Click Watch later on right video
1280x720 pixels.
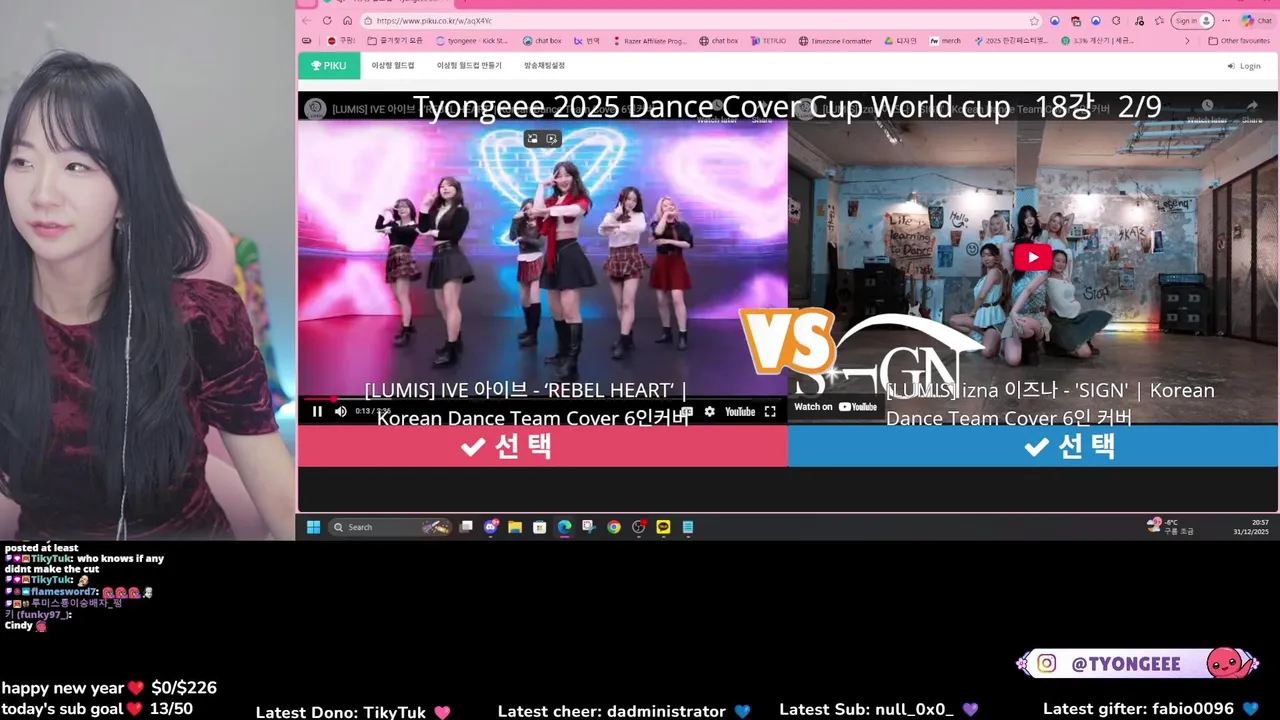coord(1207,110)
